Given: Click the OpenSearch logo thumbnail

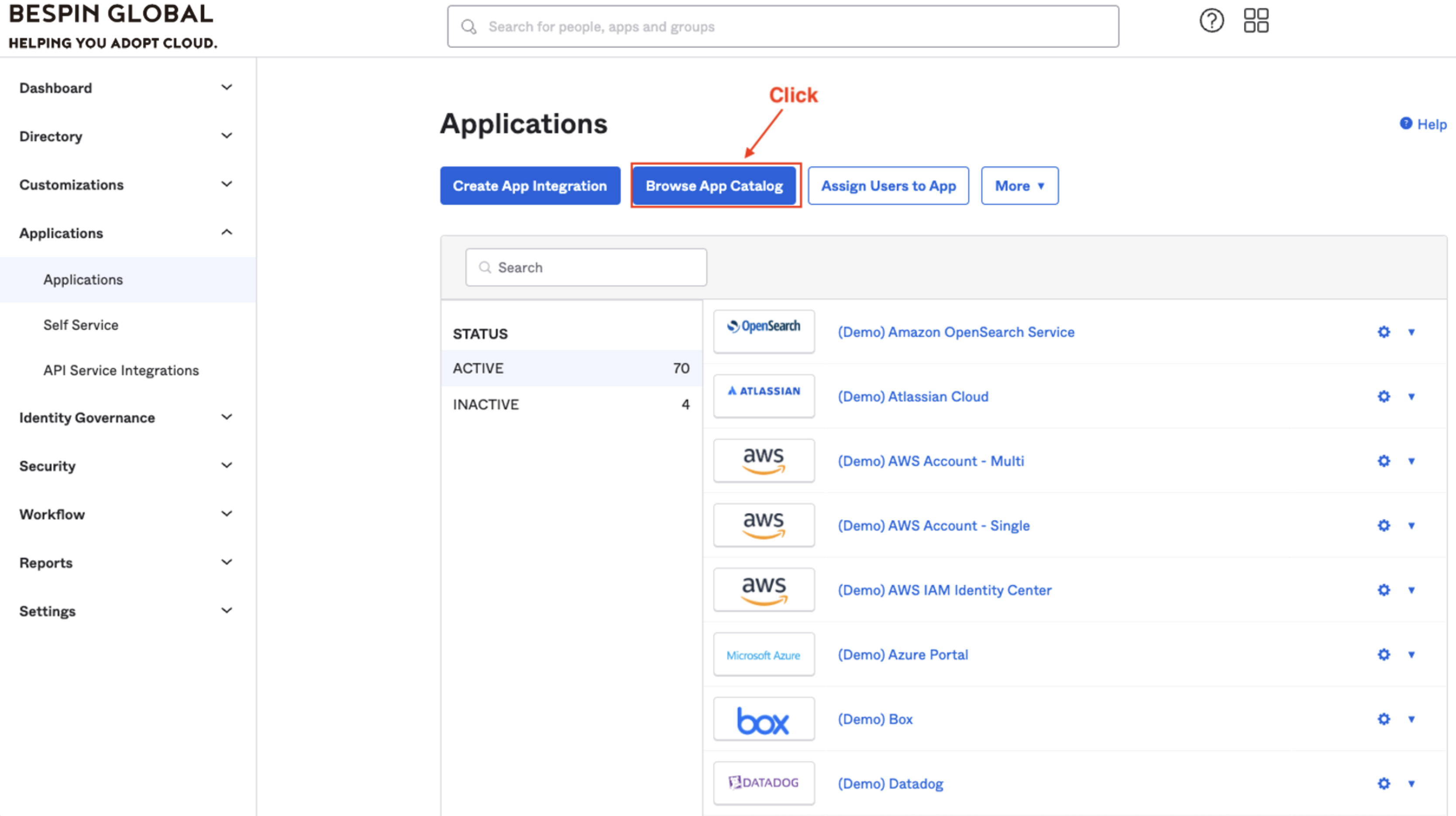Looking at the screenshot, I should click(x=763, y=332).
